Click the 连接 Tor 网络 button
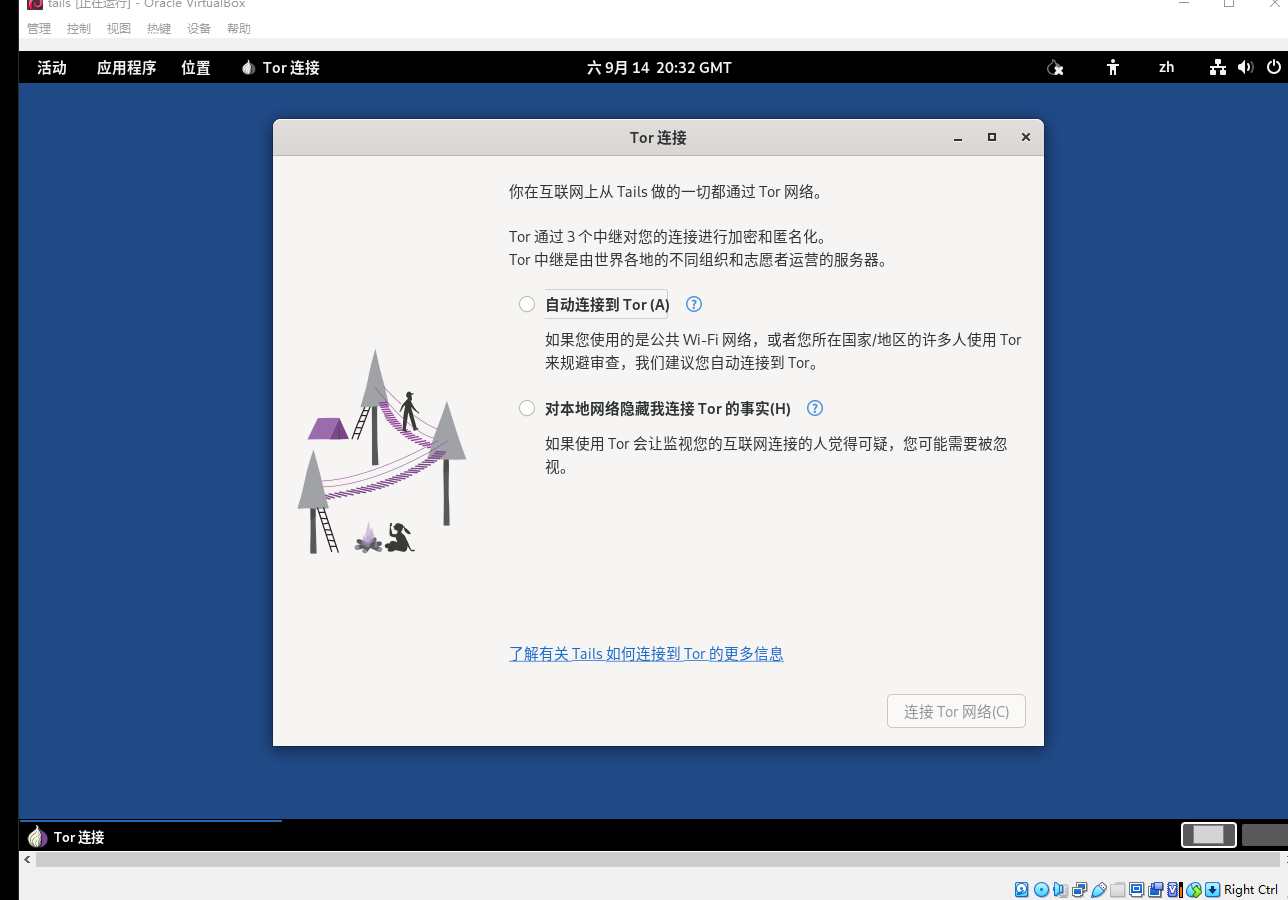Viewport: 1288px width, 900px height. (956, 711)
